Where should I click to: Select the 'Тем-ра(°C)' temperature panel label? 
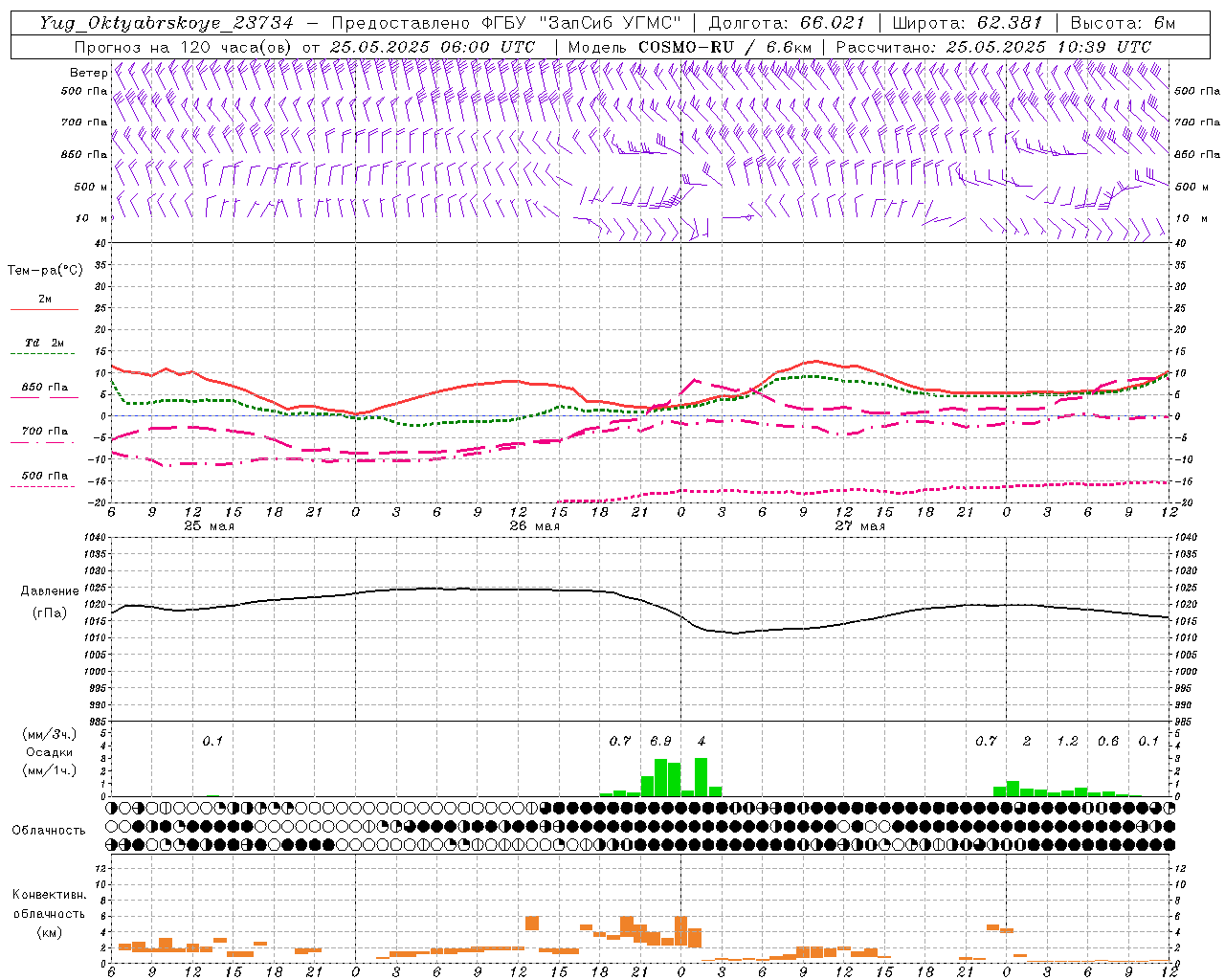[x=45, y=271]
